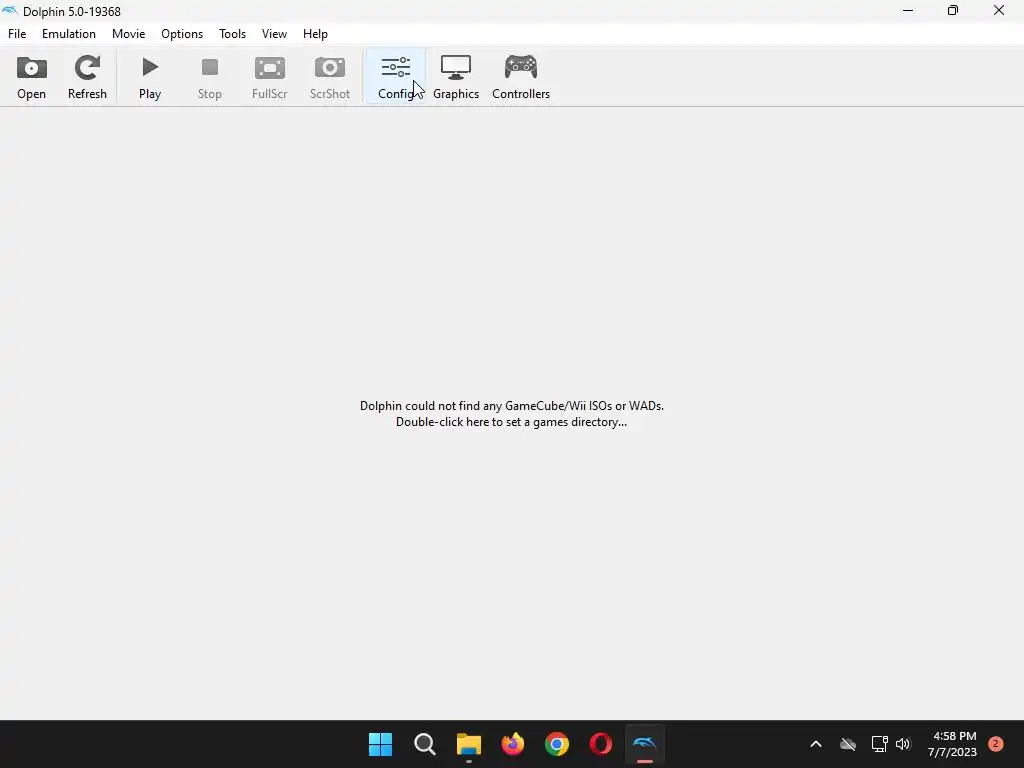Show hidden system tray icons
The height and width of the screenshot is (768, 1024).
pos(816,744)
